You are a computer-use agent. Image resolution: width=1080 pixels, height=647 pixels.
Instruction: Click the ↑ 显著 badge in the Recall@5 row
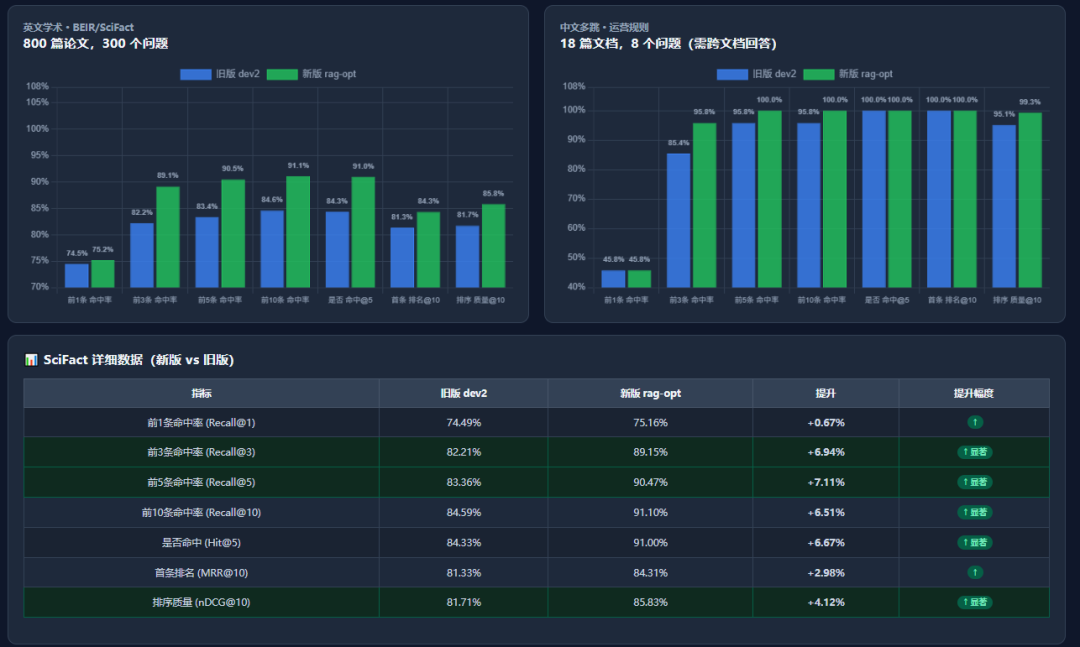(x=974, y=483)
